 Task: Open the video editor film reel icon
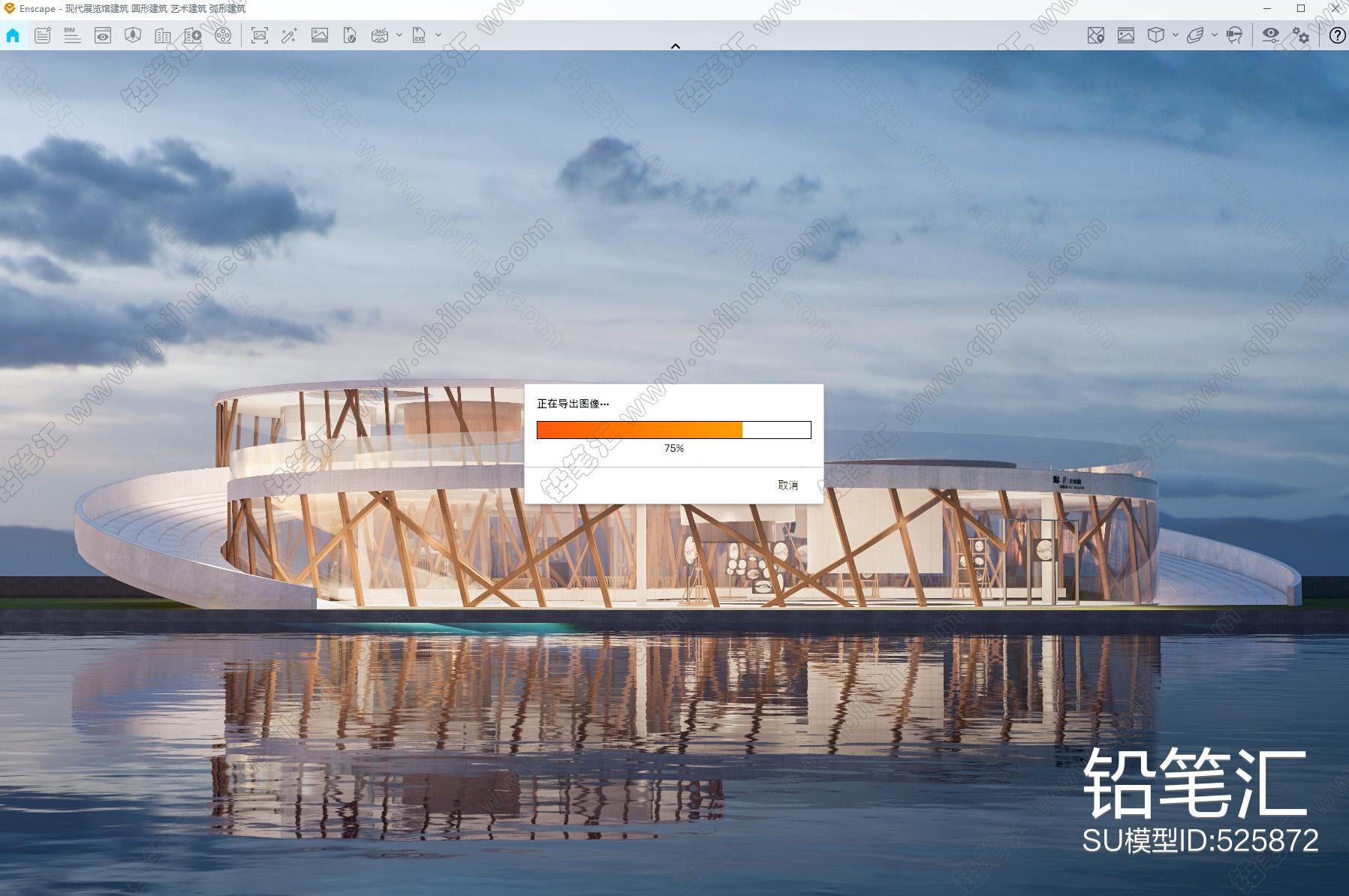pyautogui.click(x=223, y=35)
